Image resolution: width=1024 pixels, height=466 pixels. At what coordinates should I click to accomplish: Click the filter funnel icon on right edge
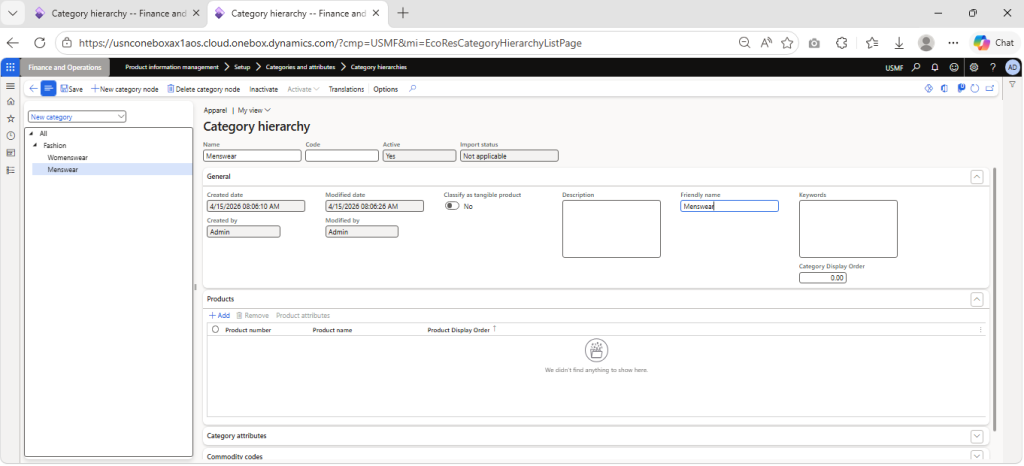(x=1012, y=86)
